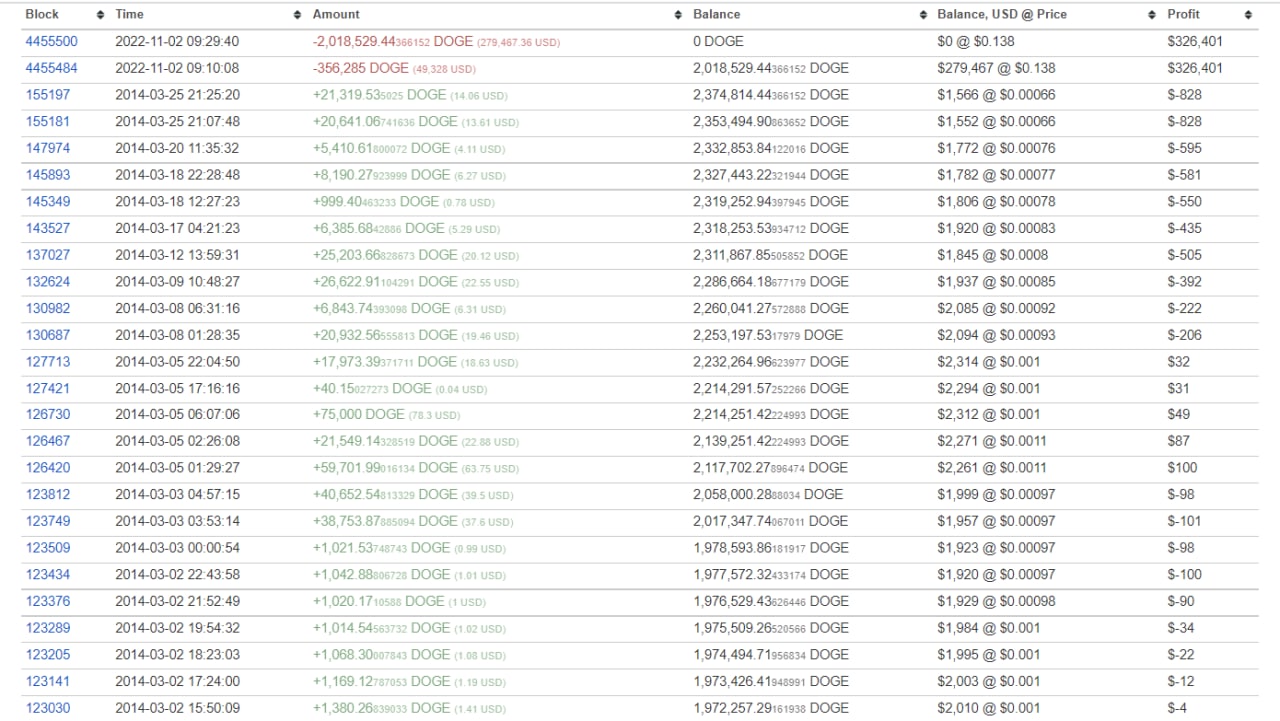Sort table by Block column arrows
The height and width of the screenshot is (721, 1280).
coord(99,15)
